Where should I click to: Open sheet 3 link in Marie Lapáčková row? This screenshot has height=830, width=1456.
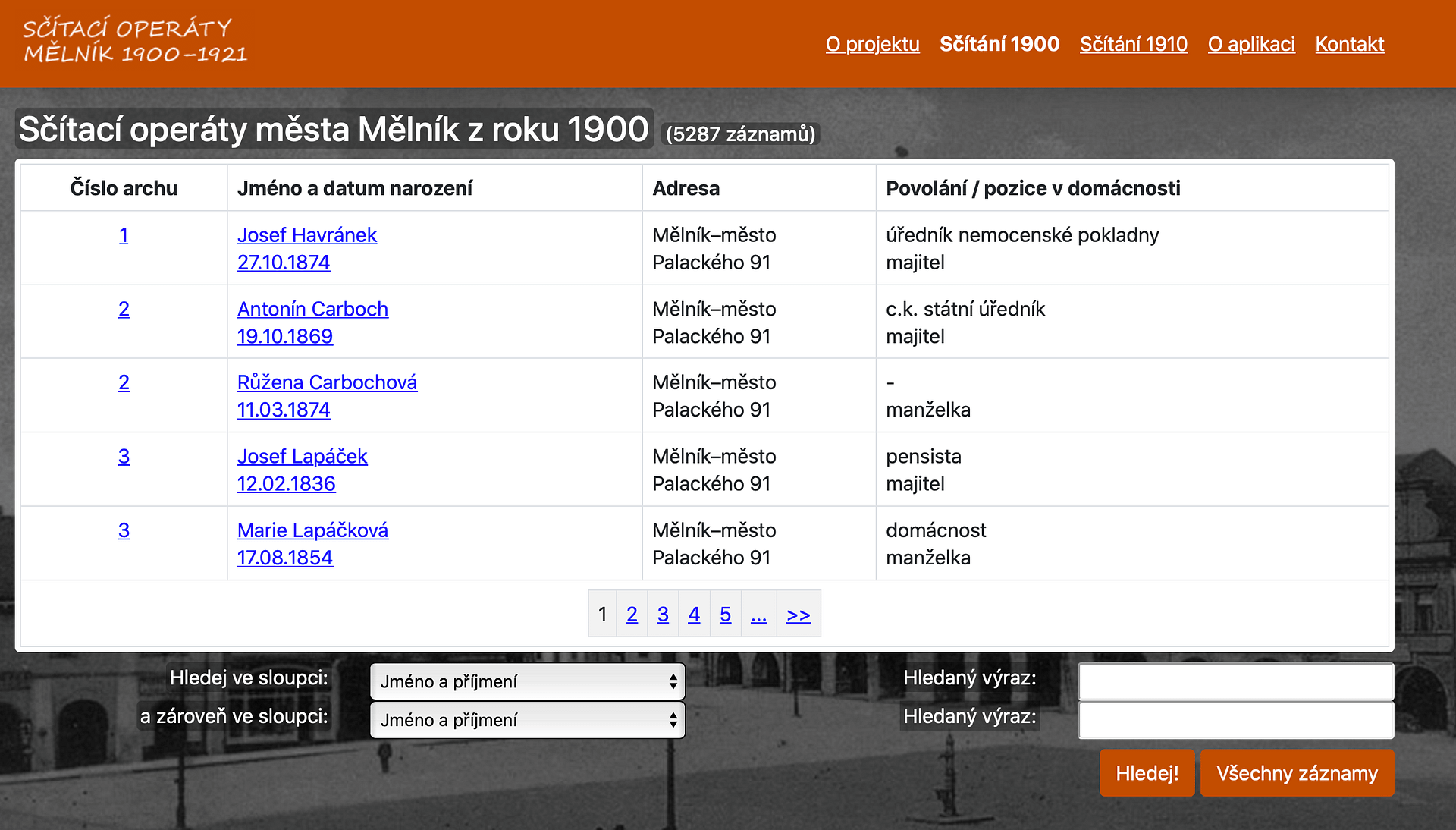tap(124, 530)
